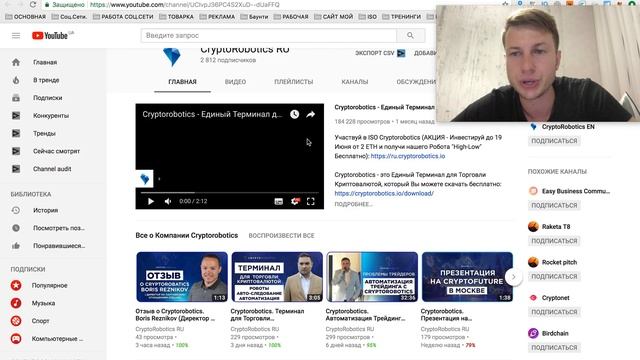The width and height of the screenshot is (640, 360).
Task: Open the РЕКЛАМА bookmarks folder
Action: point(217,17)
